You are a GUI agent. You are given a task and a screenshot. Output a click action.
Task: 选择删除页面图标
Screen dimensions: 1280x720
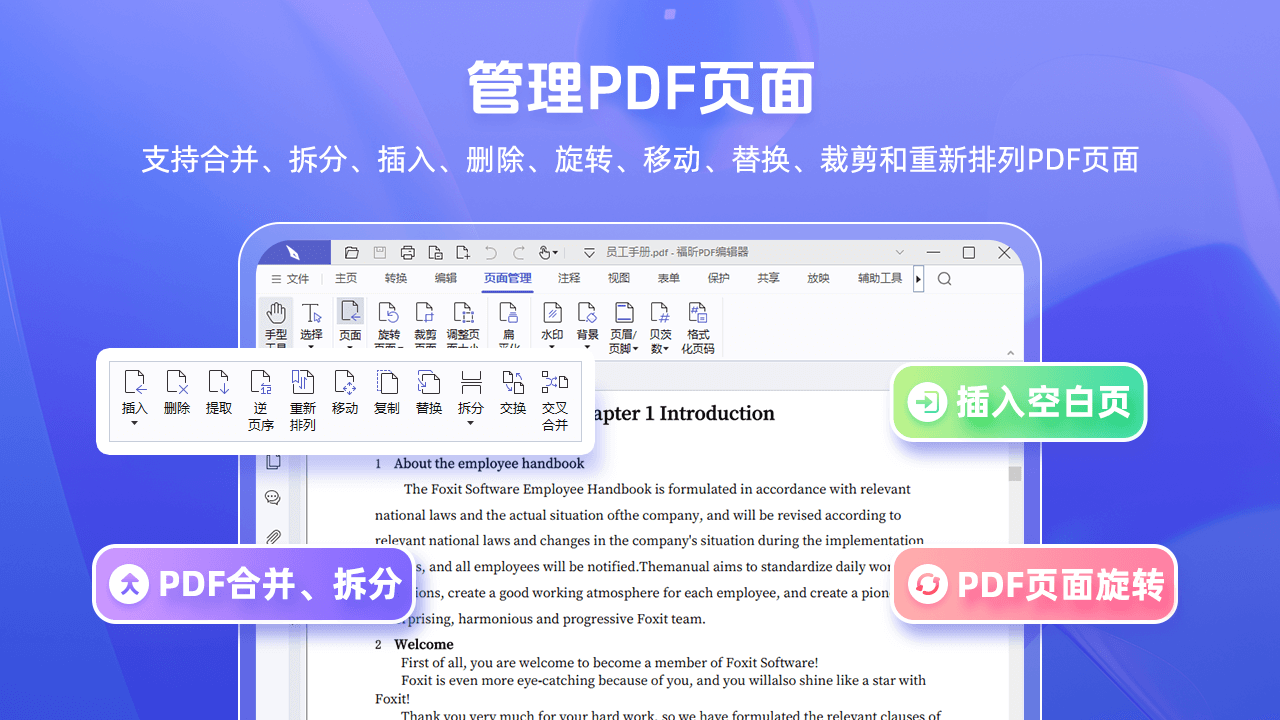click(x=176, y=383)
